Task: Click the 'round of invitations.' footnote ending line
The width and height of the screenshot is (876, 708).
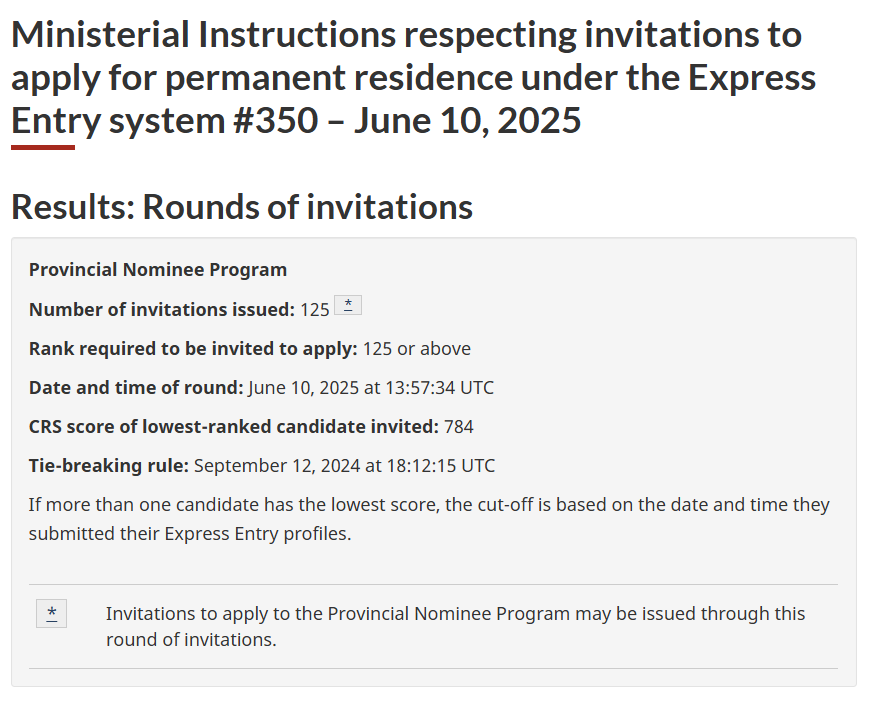Action: (191, 639)
